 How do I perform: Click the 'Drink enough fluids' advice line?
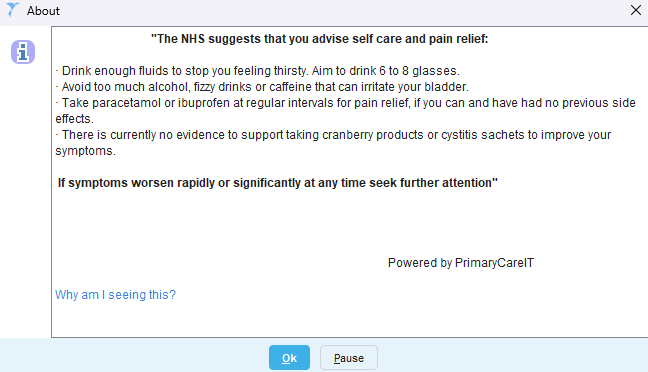pyautogui.click(x=257, y=71)
